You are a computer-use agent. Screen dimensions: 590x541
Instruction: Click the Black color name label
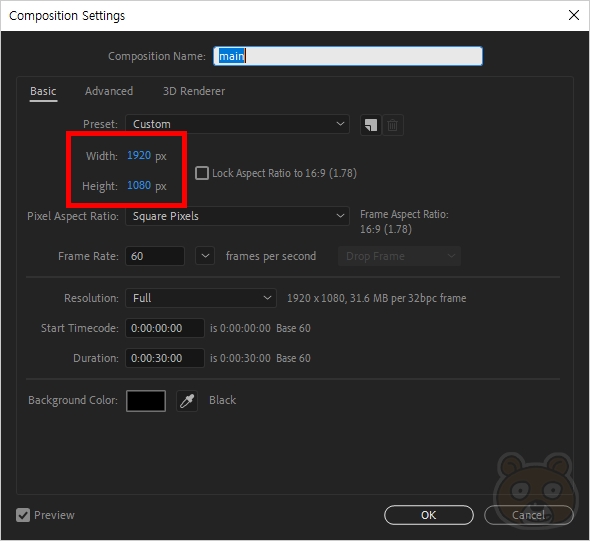pos(222,400)
